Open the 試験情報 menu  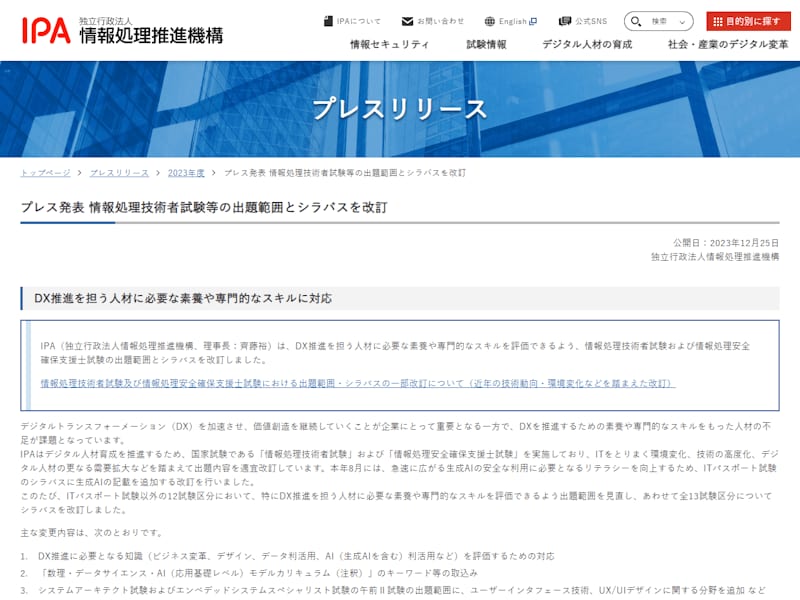tap(486, 45)
